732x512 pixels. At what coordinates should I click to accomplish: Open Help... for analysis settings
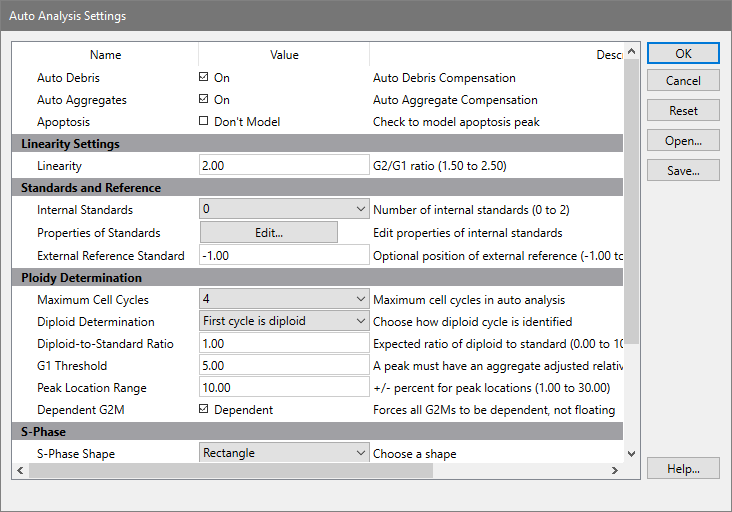683,468
